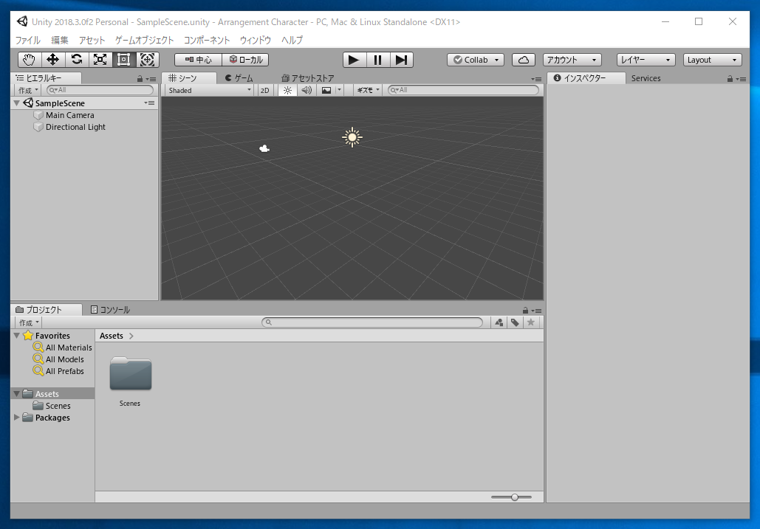Open the アカウント dropdown
The width and height of the screenshot is (760, 529).
[x=572, y=60]
